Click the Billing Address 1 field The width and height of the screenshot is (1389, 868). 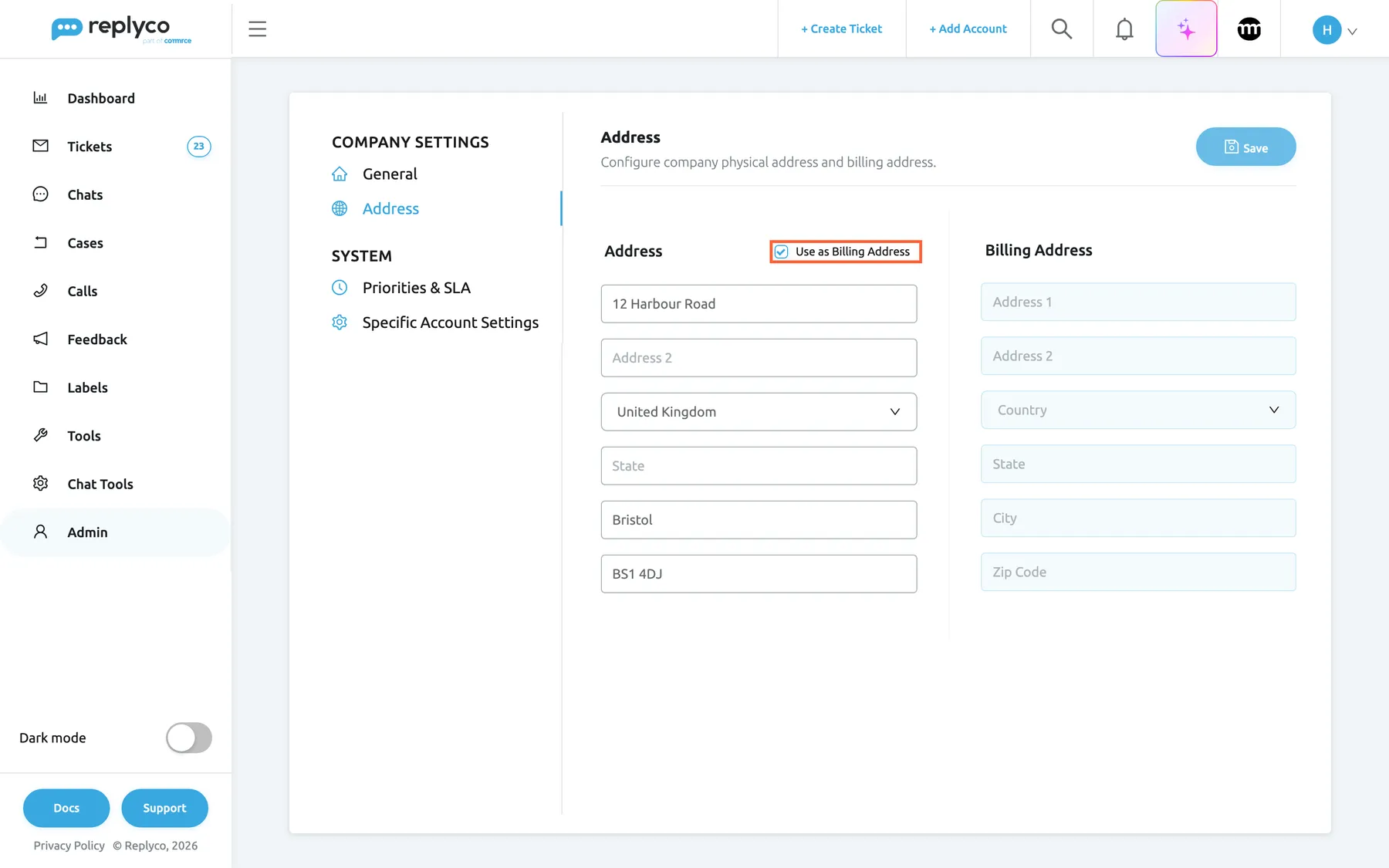pos(1138,302)
